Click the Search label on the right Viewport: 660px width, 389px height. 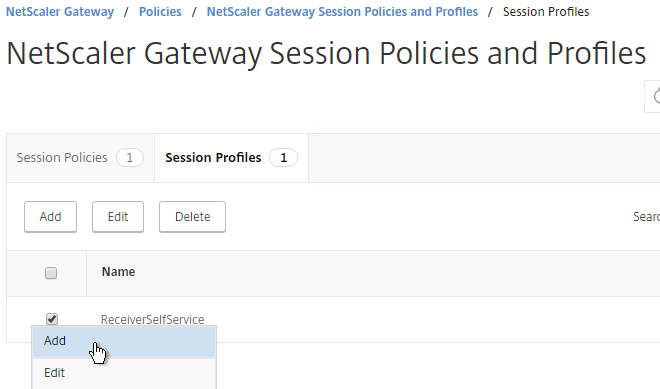[x=647, y=217]
